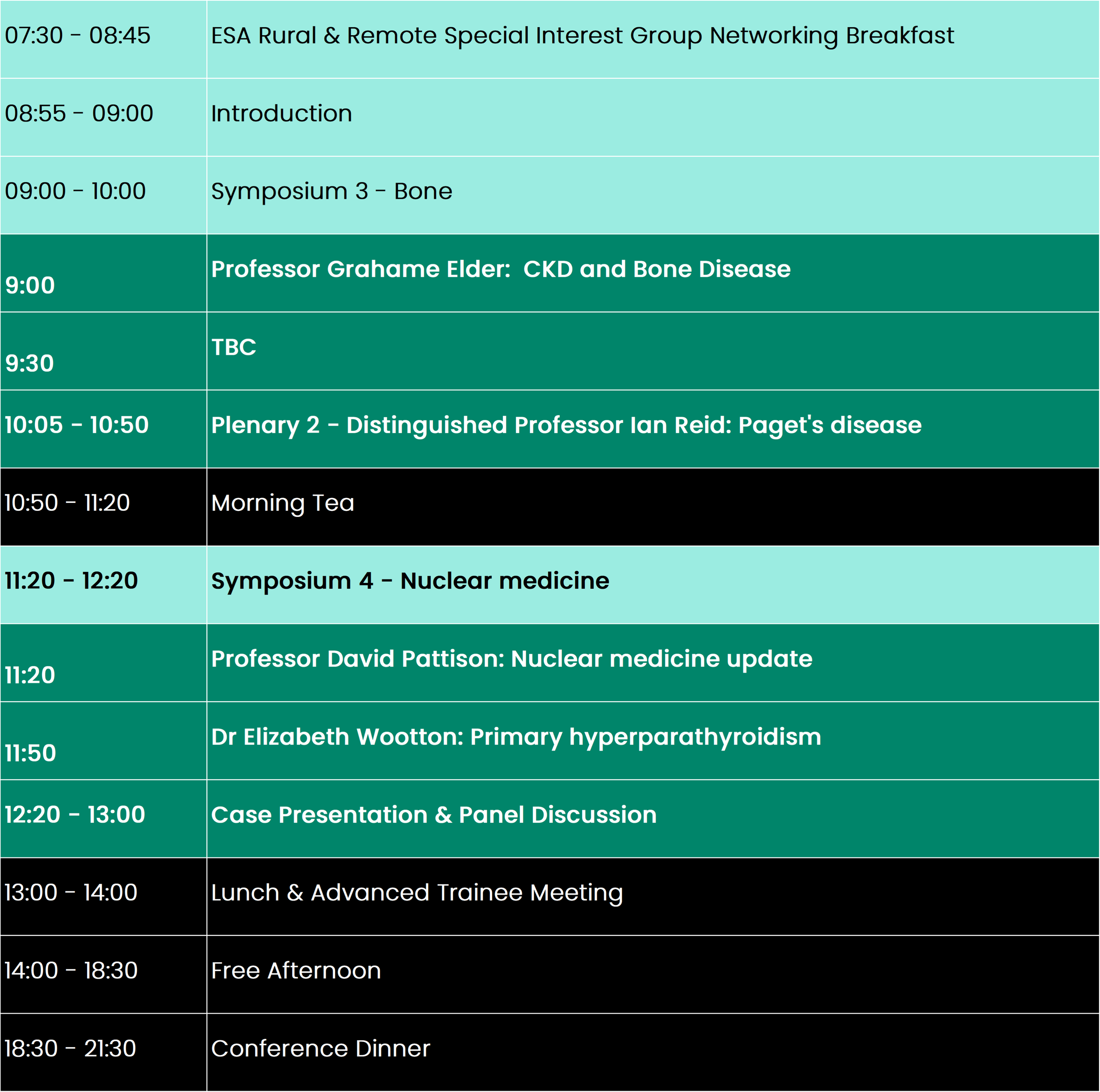This screenshot has height=1092, width=1100.
Task: Click the Free Afternoon entry
Action: tap(296, 971)
